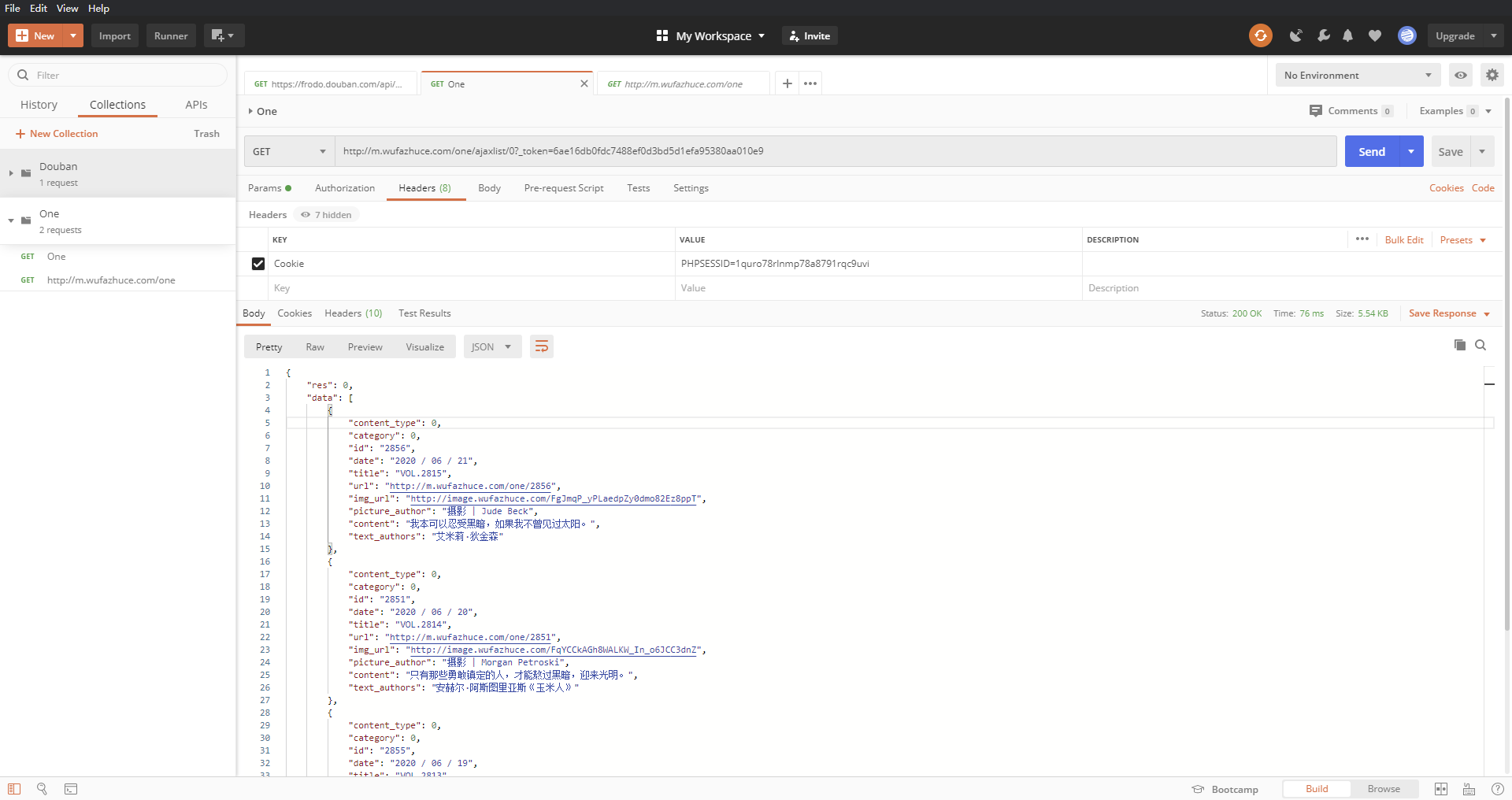Click New Collection link

point(57,134)
